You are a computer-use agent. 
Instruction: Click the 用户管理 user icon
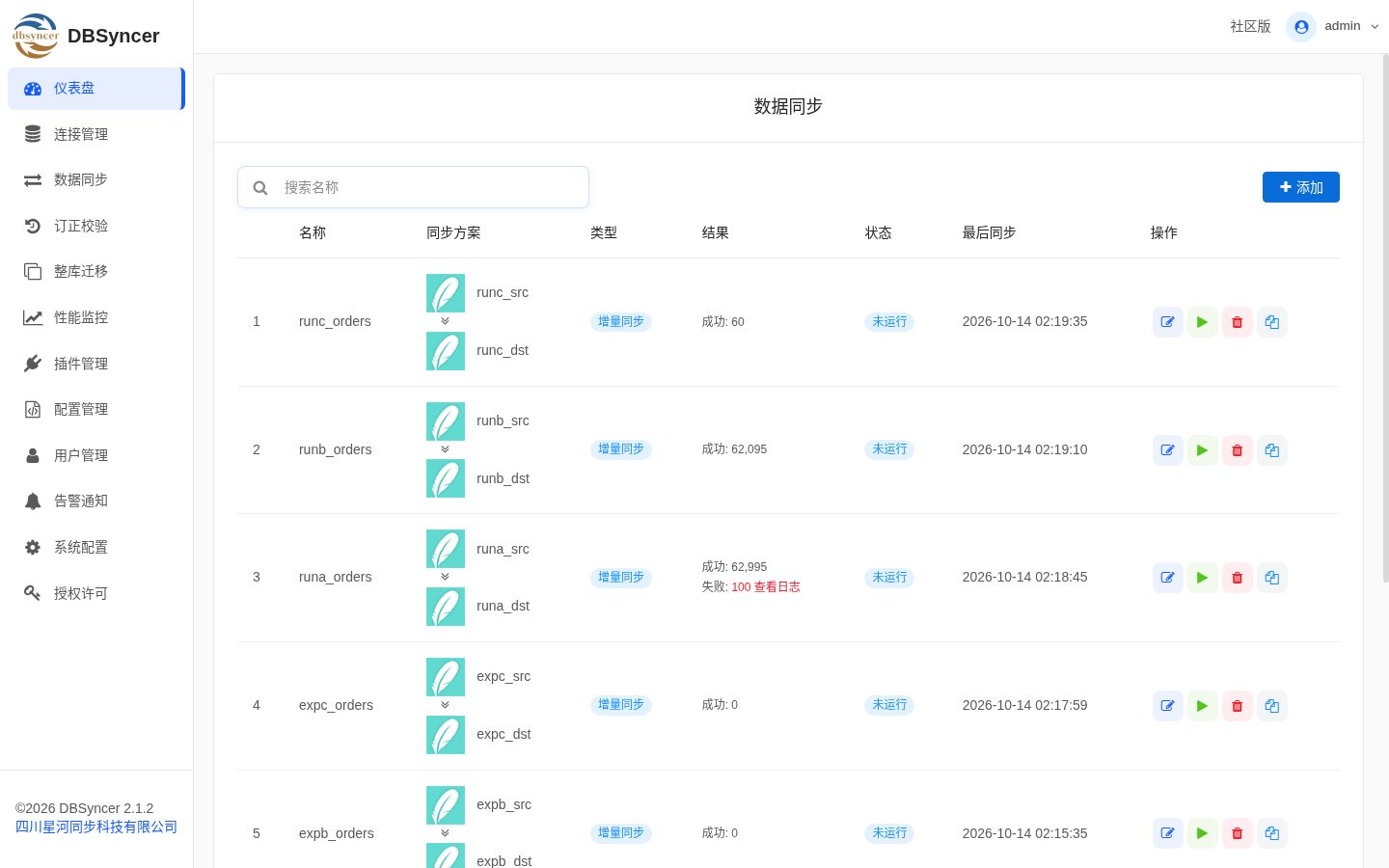[x=33, y=455]
